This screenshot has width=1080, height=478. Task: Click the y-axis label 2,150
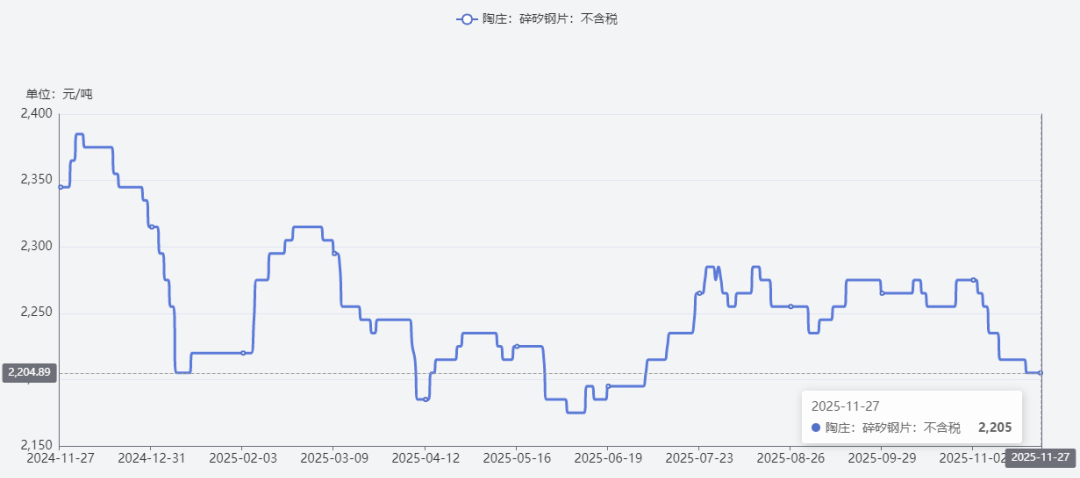click(38, 446)
